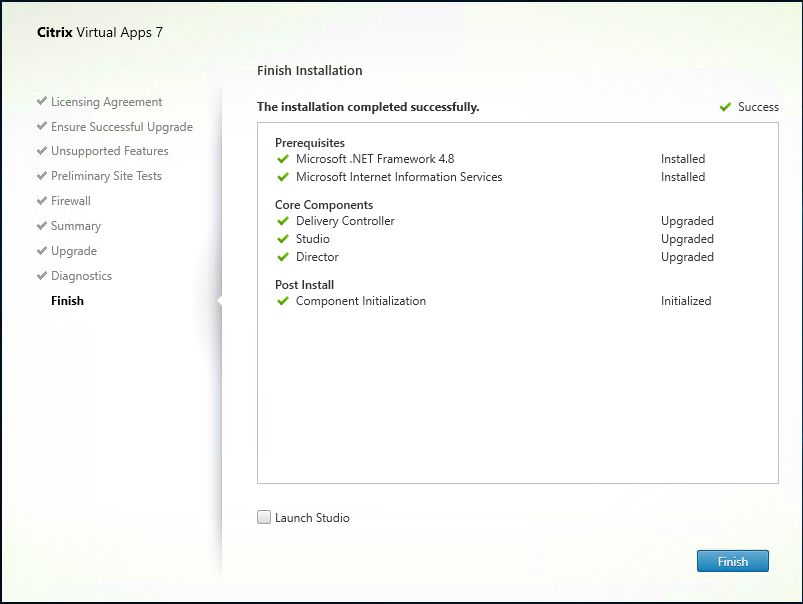
Task: Click the Core Components section heading
Action: pos(324,205)
